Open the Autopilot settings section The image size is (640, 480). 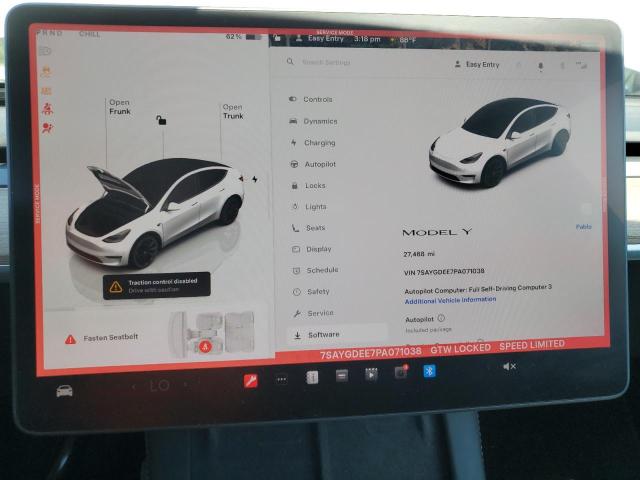click(x=319, y=163)
